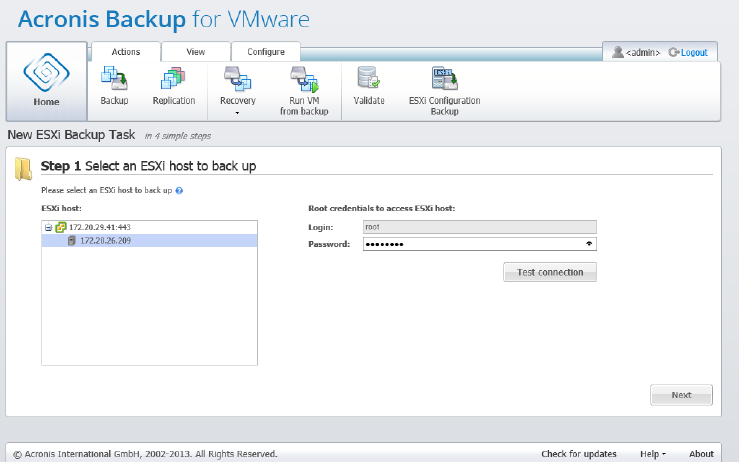Click the Next button

(x=681, y=395)
